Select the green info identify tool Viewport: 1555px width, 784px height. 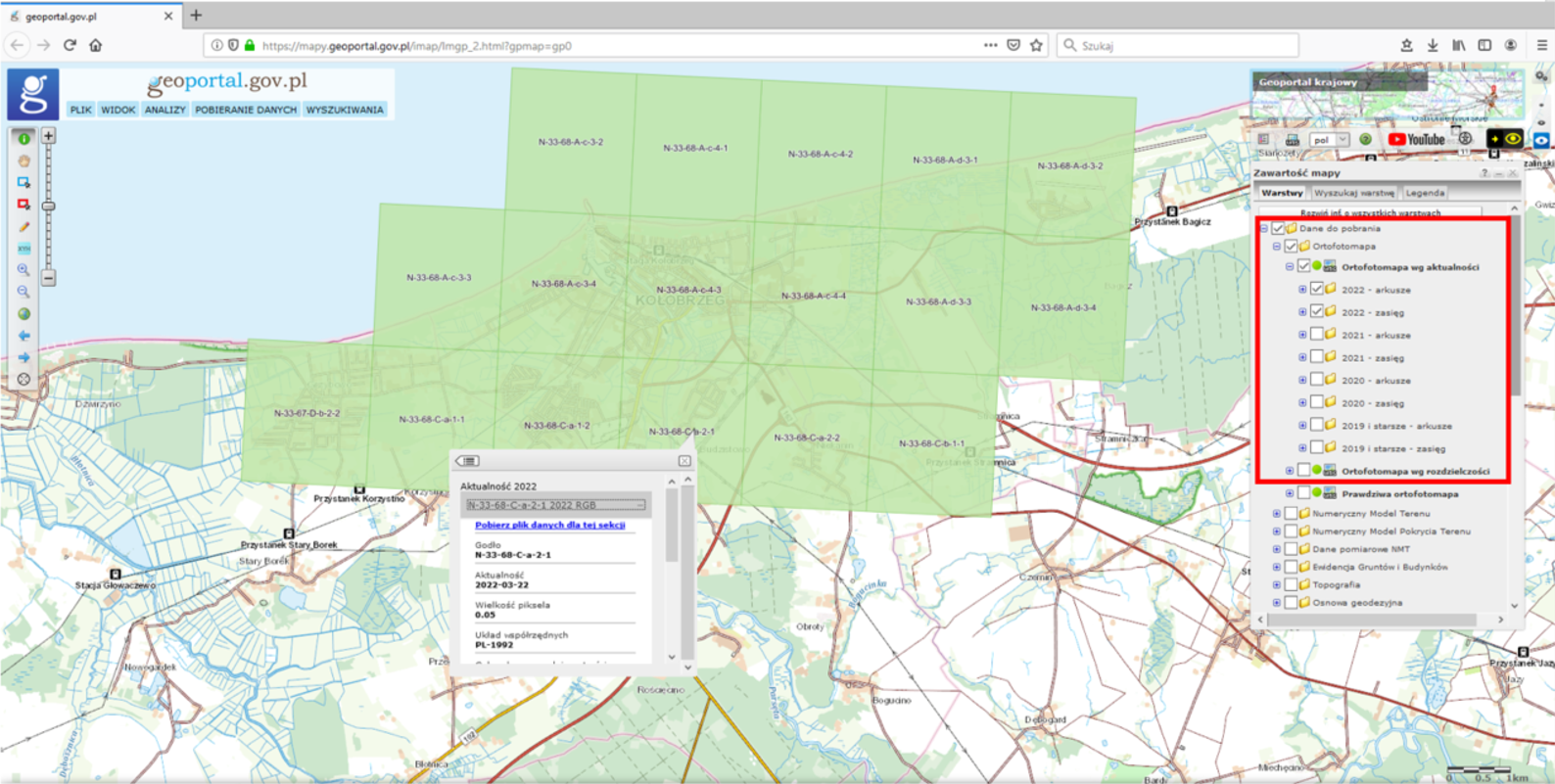click(x=24, y=139)
